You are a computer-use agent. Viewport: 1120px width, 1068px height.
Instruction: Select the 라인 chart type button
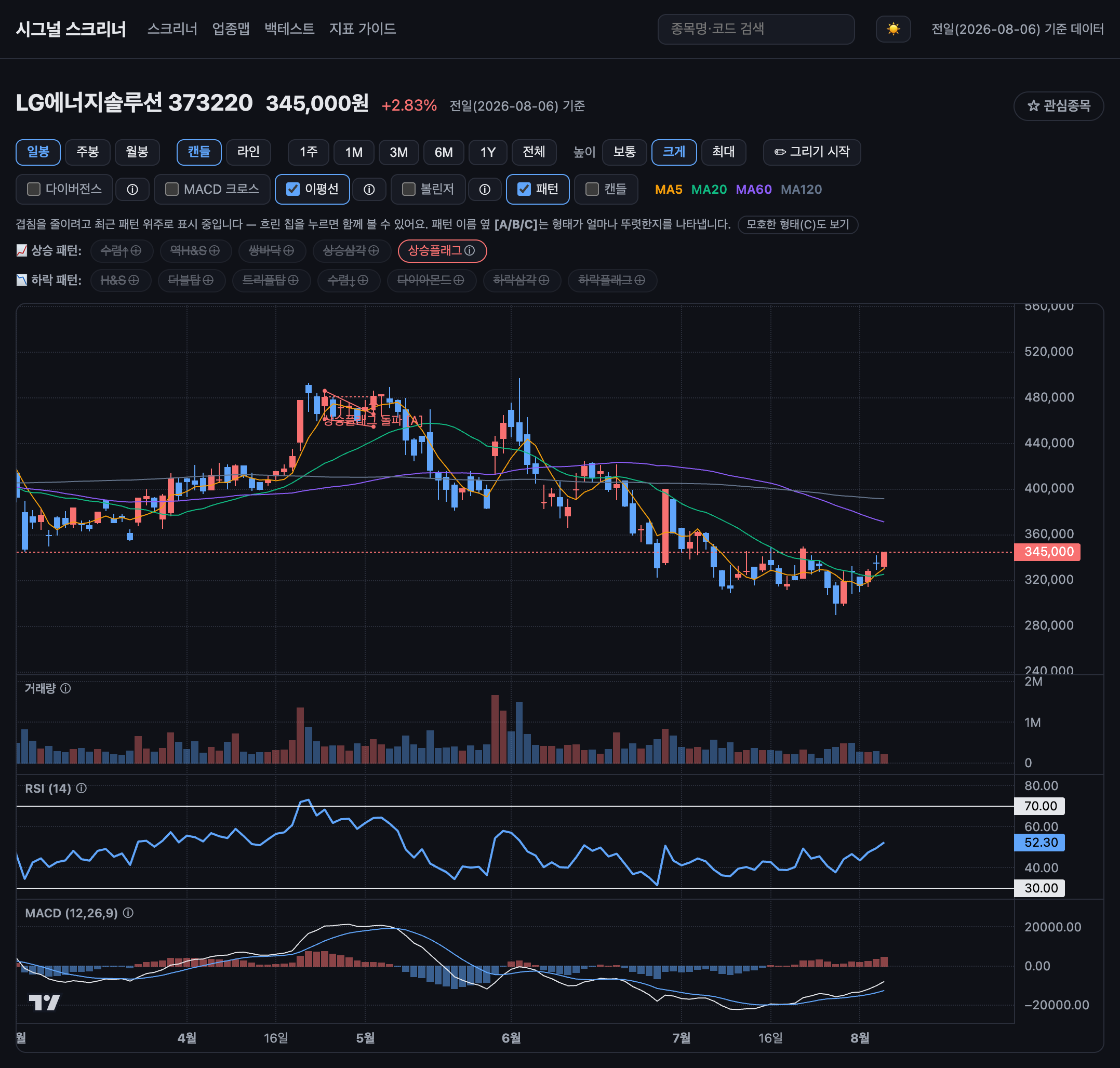tap(248, 152)
